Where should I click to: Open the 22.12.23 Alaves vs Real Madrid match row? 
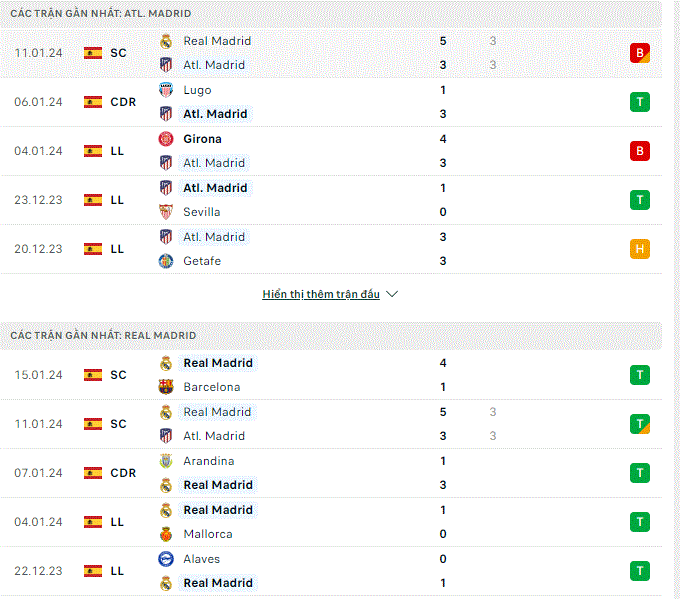point(331,571)
